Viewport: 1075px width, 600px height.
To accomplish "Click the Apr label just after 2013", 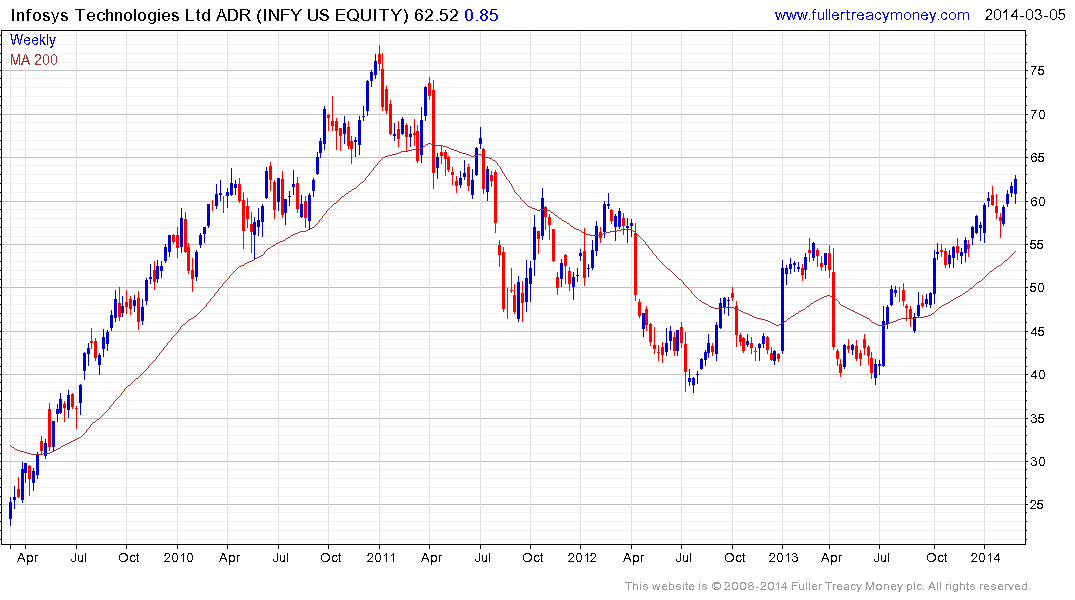I will pyautogui.click(x=832, y=557).
